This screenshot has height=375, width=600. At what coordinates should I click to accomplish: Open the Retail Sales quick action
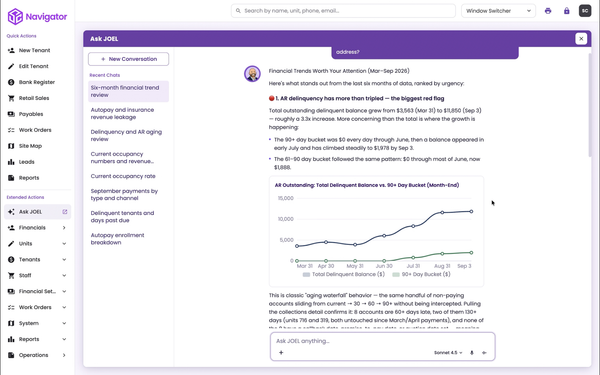click(x=38, y=98)
